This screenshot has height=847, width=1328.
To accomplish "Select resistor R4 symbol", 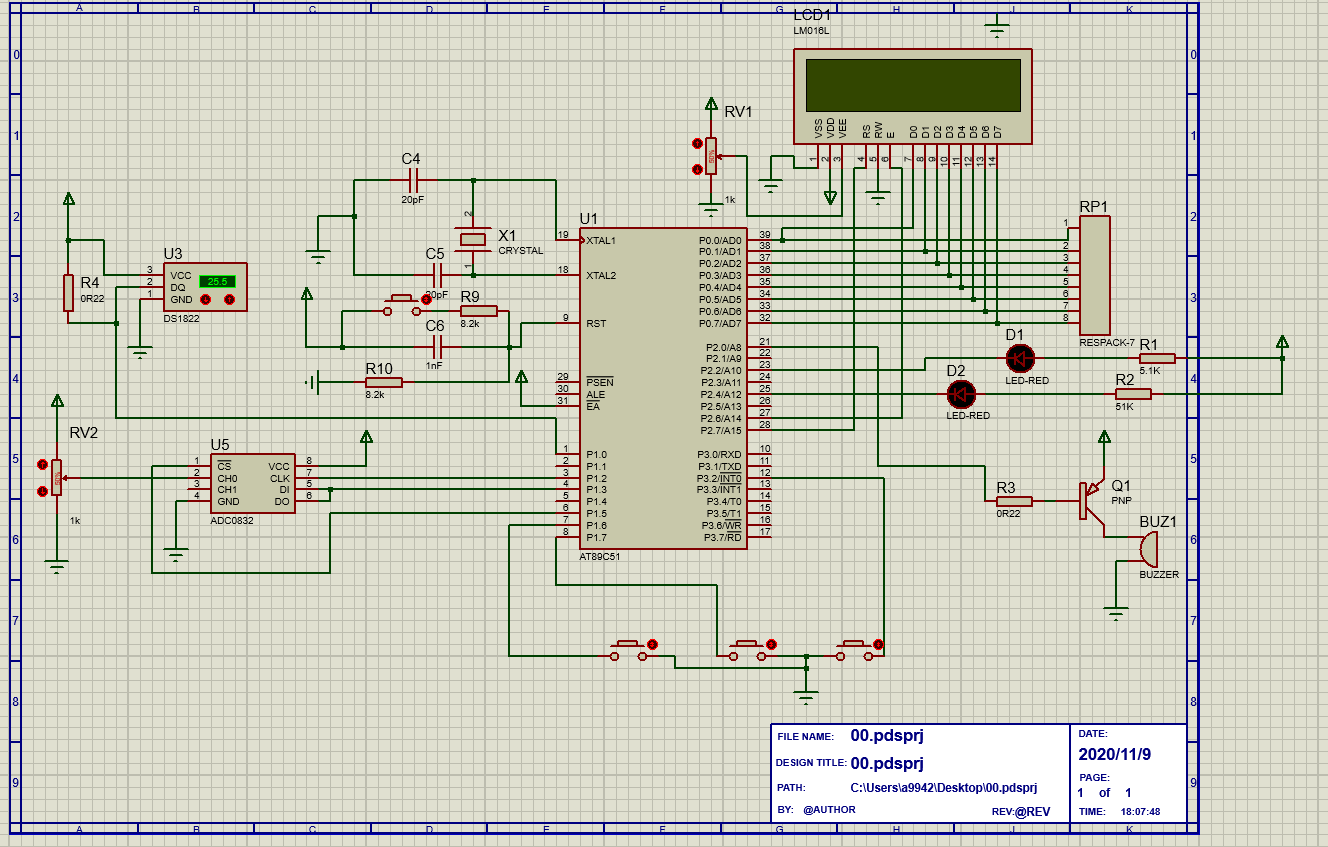I will coord(68,292).
